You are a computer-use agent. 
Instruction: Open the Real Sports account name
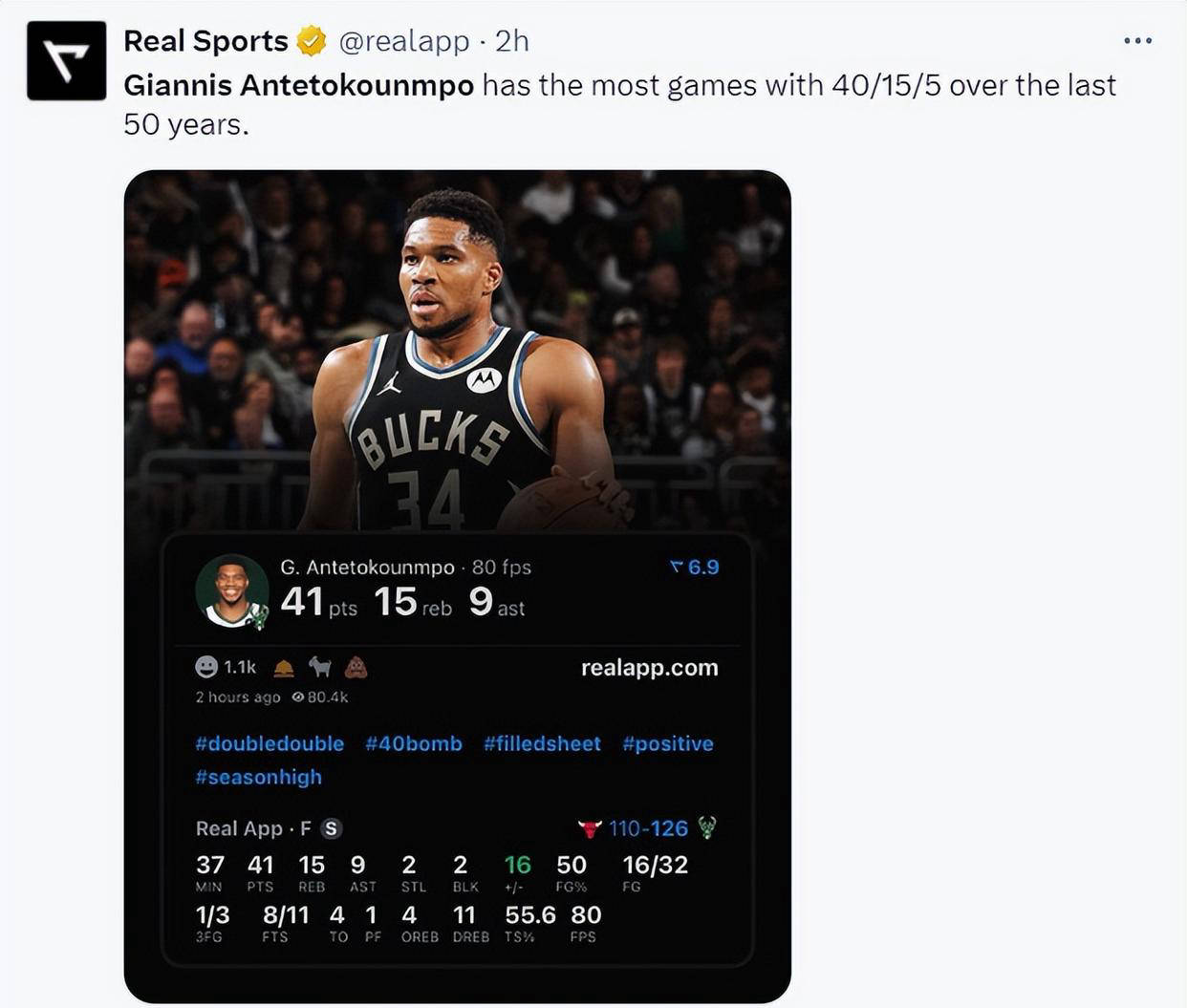[x=205, y=41]
